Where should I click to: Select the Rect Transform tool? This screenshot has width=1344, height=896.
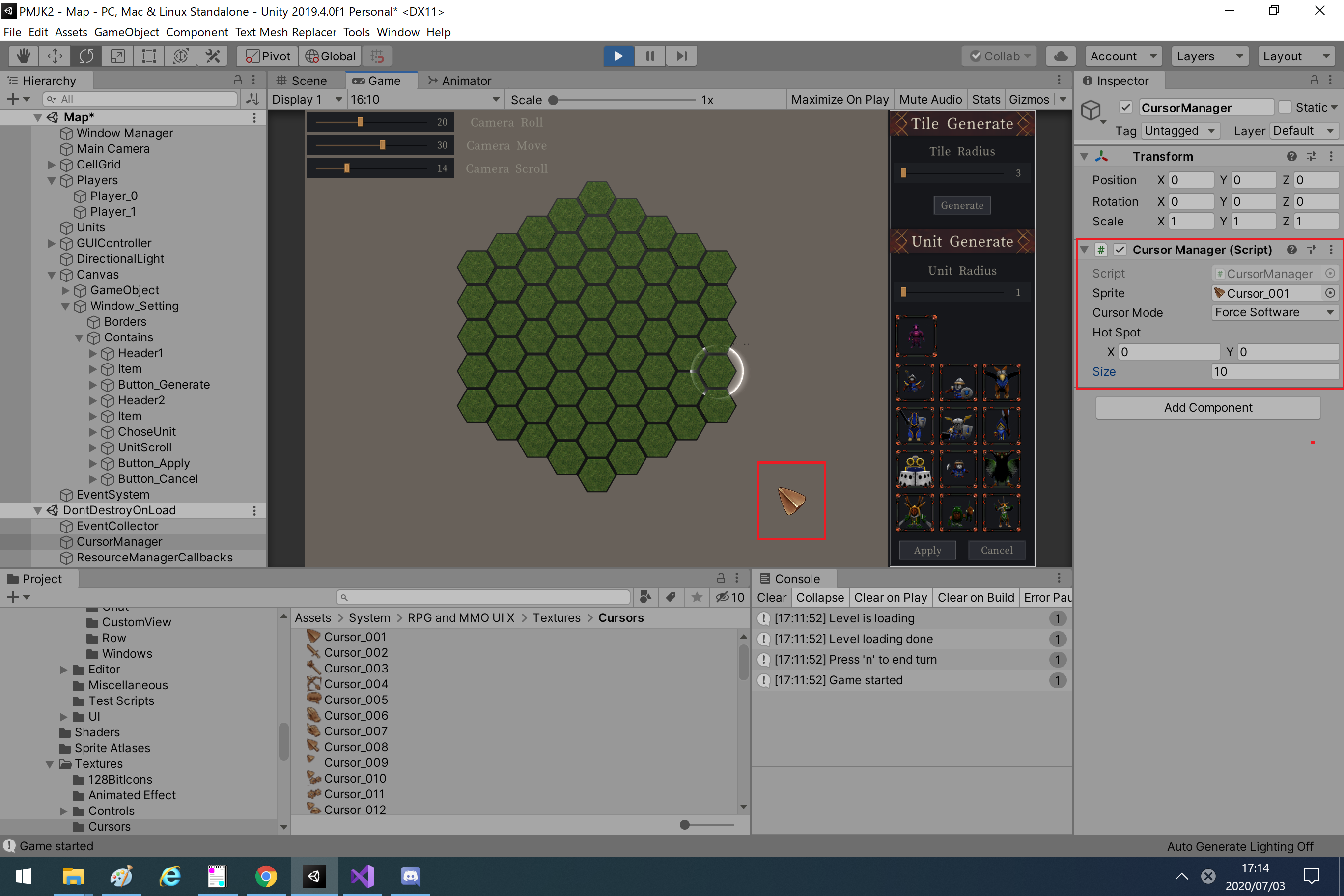(x=149, y=56)
